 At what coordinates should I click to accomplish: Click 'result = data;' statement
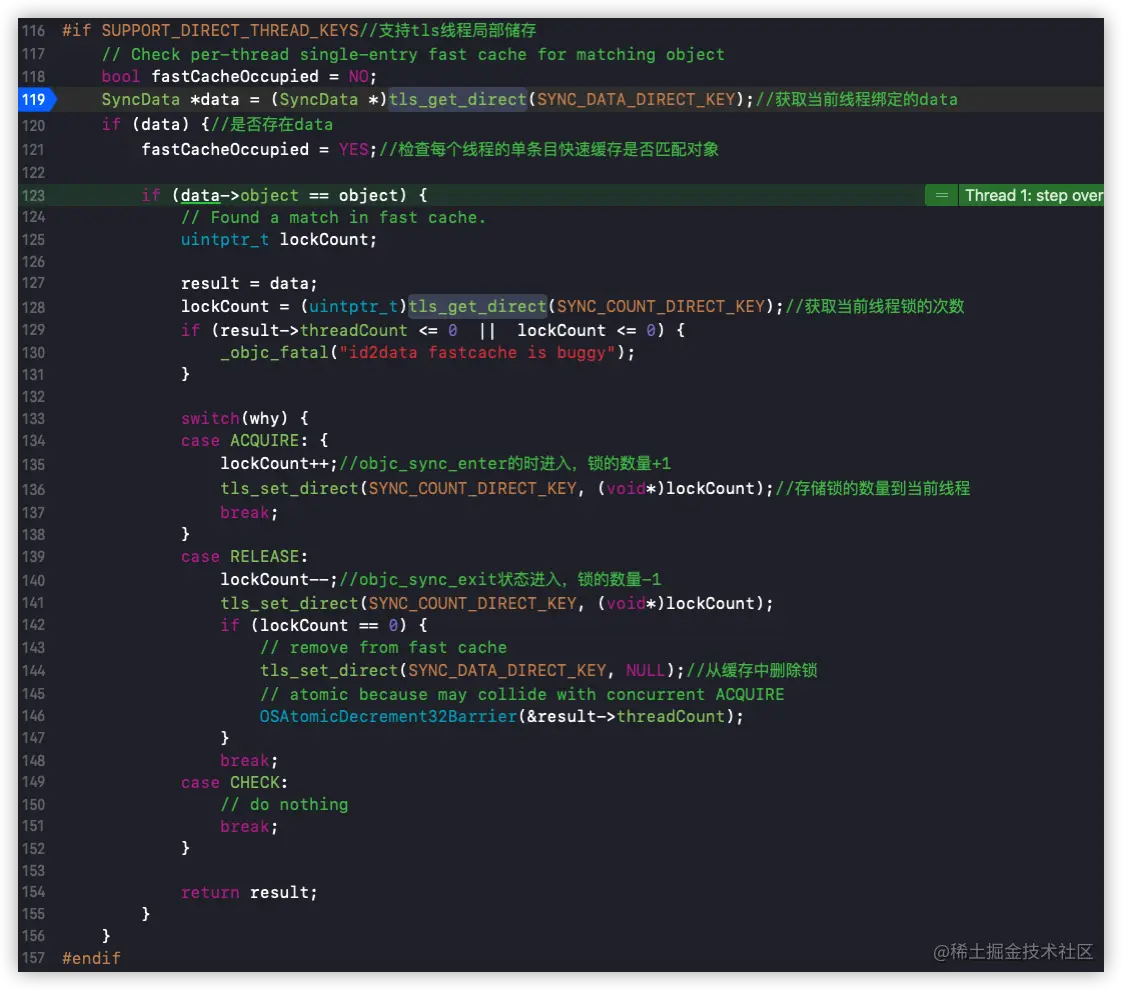click(248, 283)
